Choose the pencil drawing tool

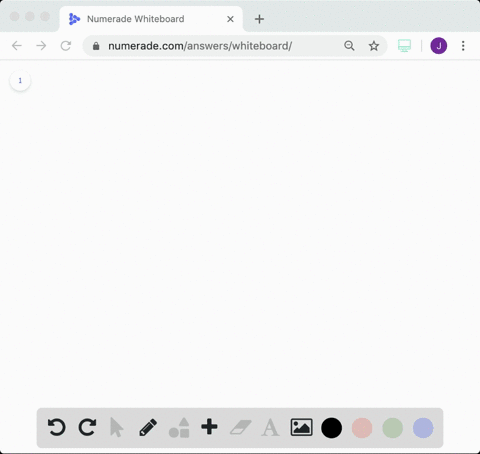[148, 427]
